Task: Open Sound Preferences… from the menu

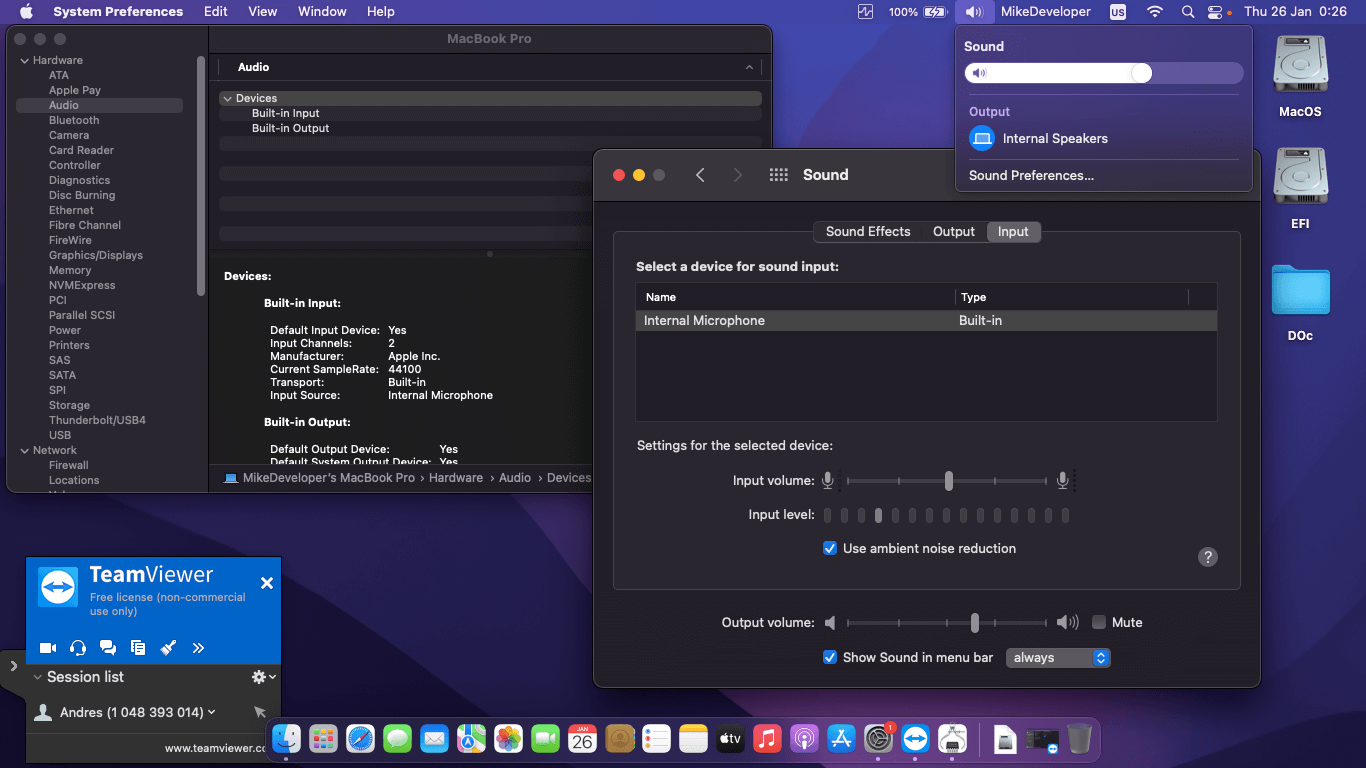Action: click(x=1031, y=175)
